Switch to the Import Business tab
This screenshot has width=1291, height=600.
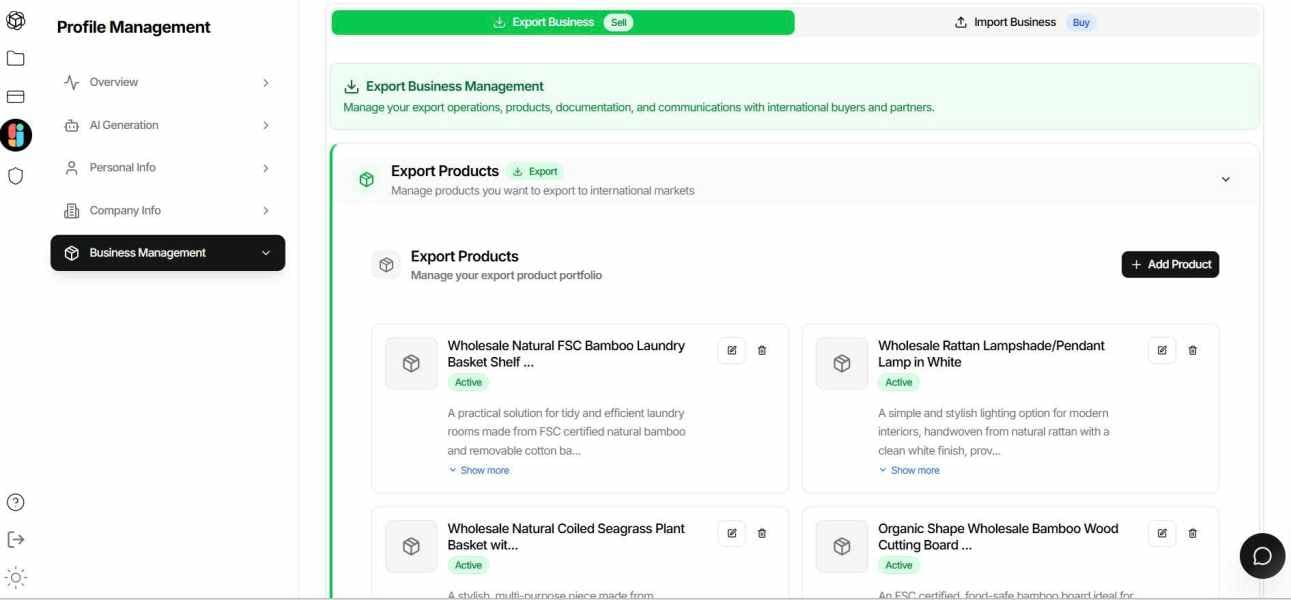pyautogui.click(x=1013, y=21)
